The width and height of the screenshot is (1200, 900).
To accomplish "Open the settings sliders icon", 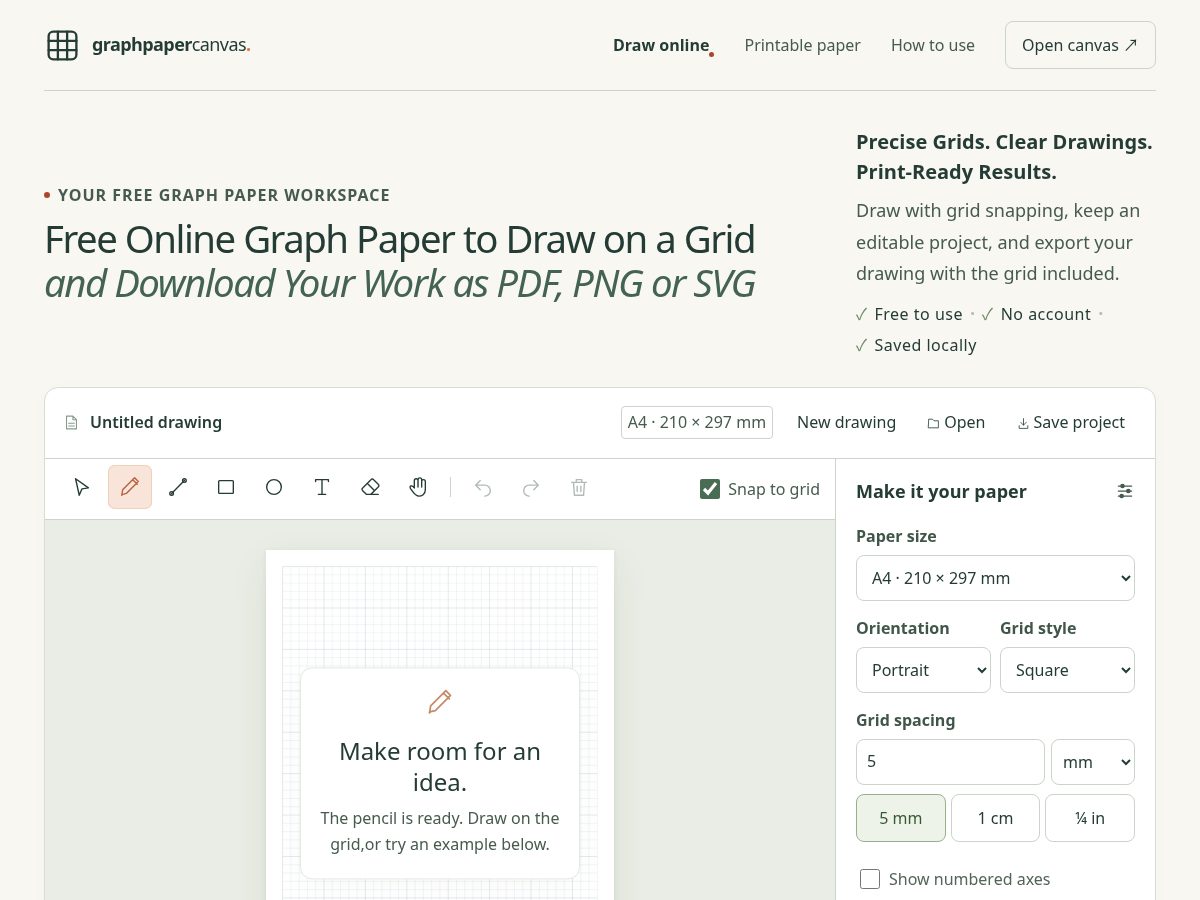I will [x=1125, y=491].
